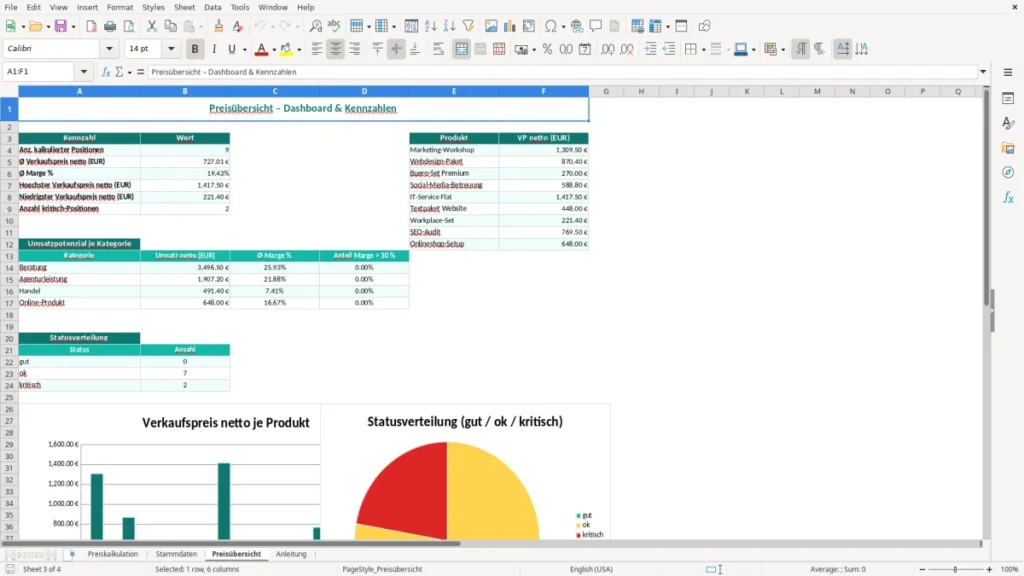
Task: Open Font Color dropdown arrow
Action: 274,50
